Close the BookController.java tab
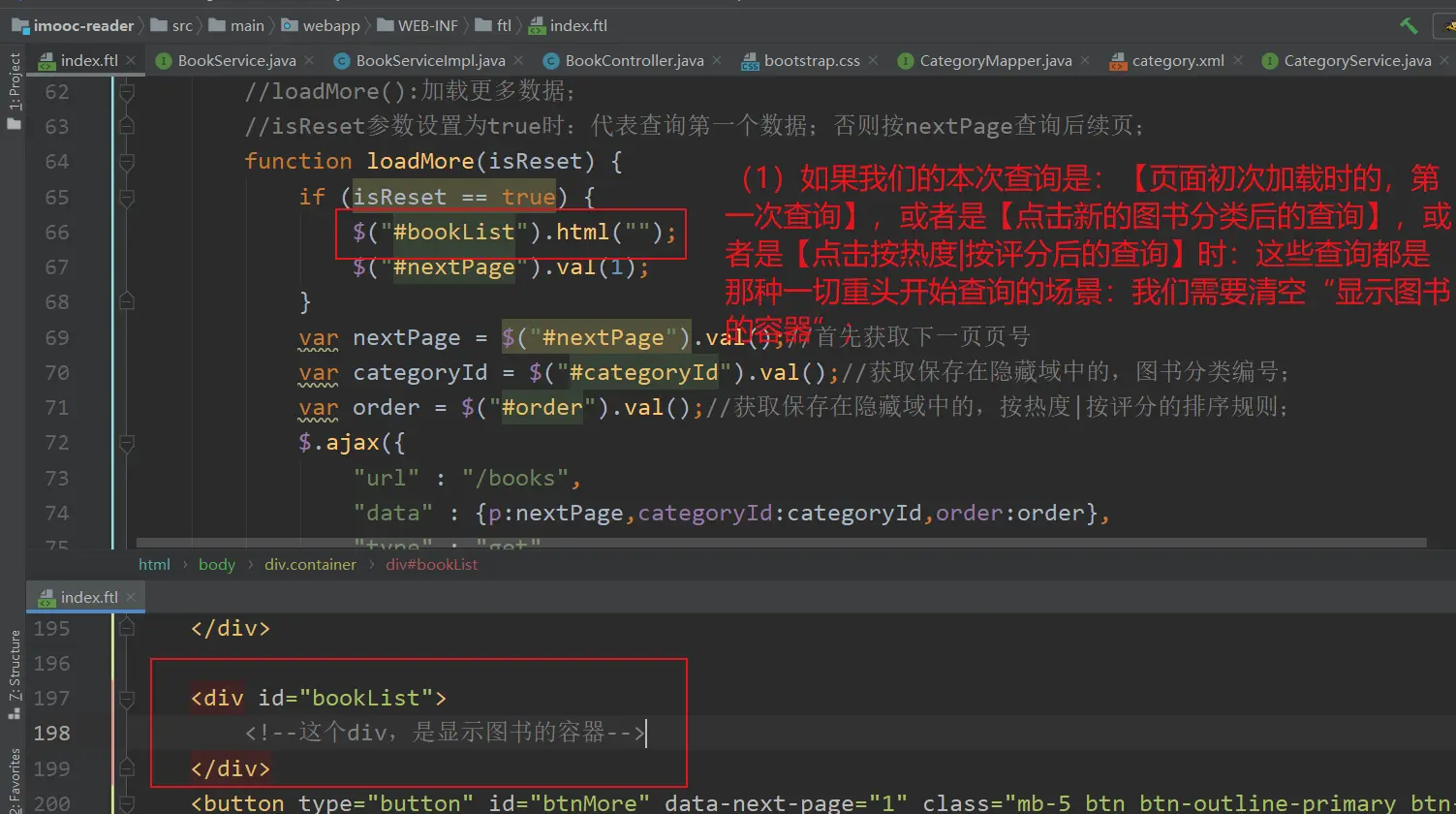Screen dimensions: 1456x814 tap(717, 60)
